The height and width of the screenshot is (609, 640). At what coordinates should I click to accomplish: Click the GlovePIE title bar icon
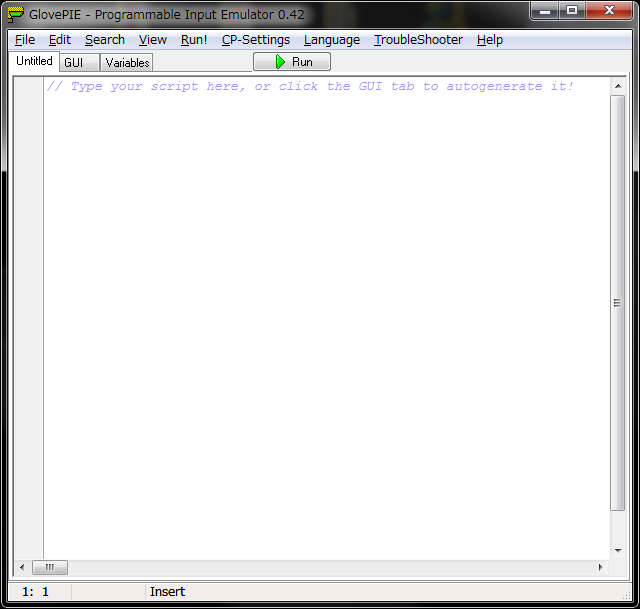tap(16, 15)
